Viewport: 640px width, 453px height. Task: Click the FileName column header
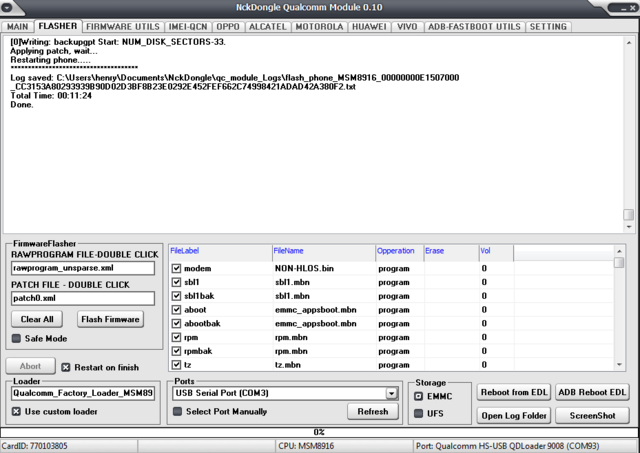click(x=324, y=252)
